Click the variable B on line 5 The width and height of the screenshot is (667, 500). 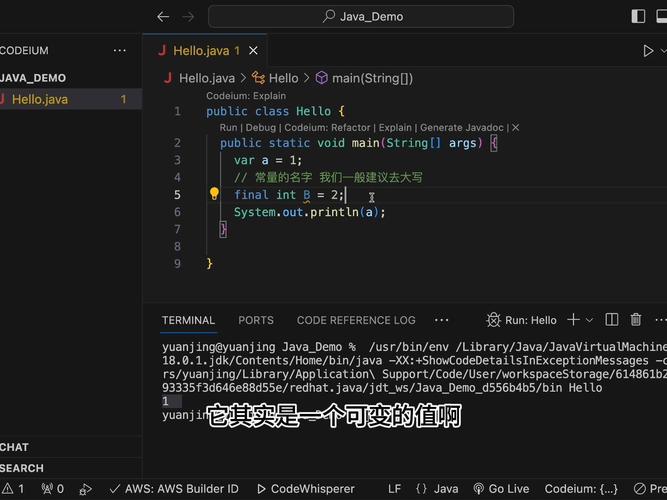coord(307,195)
